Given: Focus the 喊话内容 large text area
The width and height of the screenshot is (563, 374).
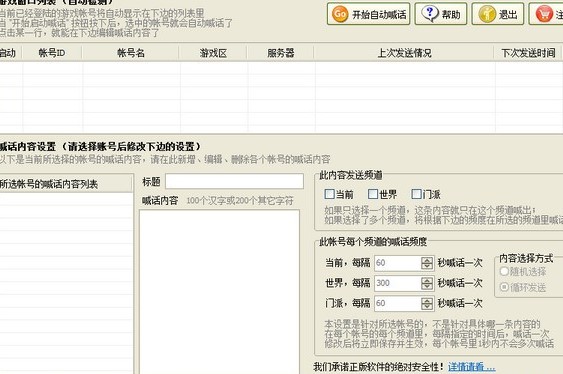Looking at the screenshot, I should click(x=219, y=292).
